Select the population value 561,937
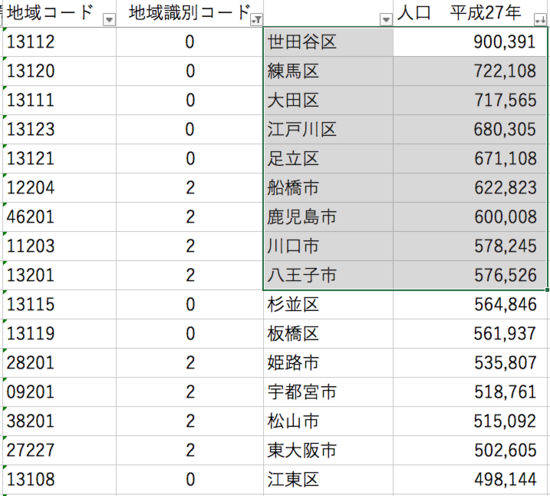 click(470, 334)
